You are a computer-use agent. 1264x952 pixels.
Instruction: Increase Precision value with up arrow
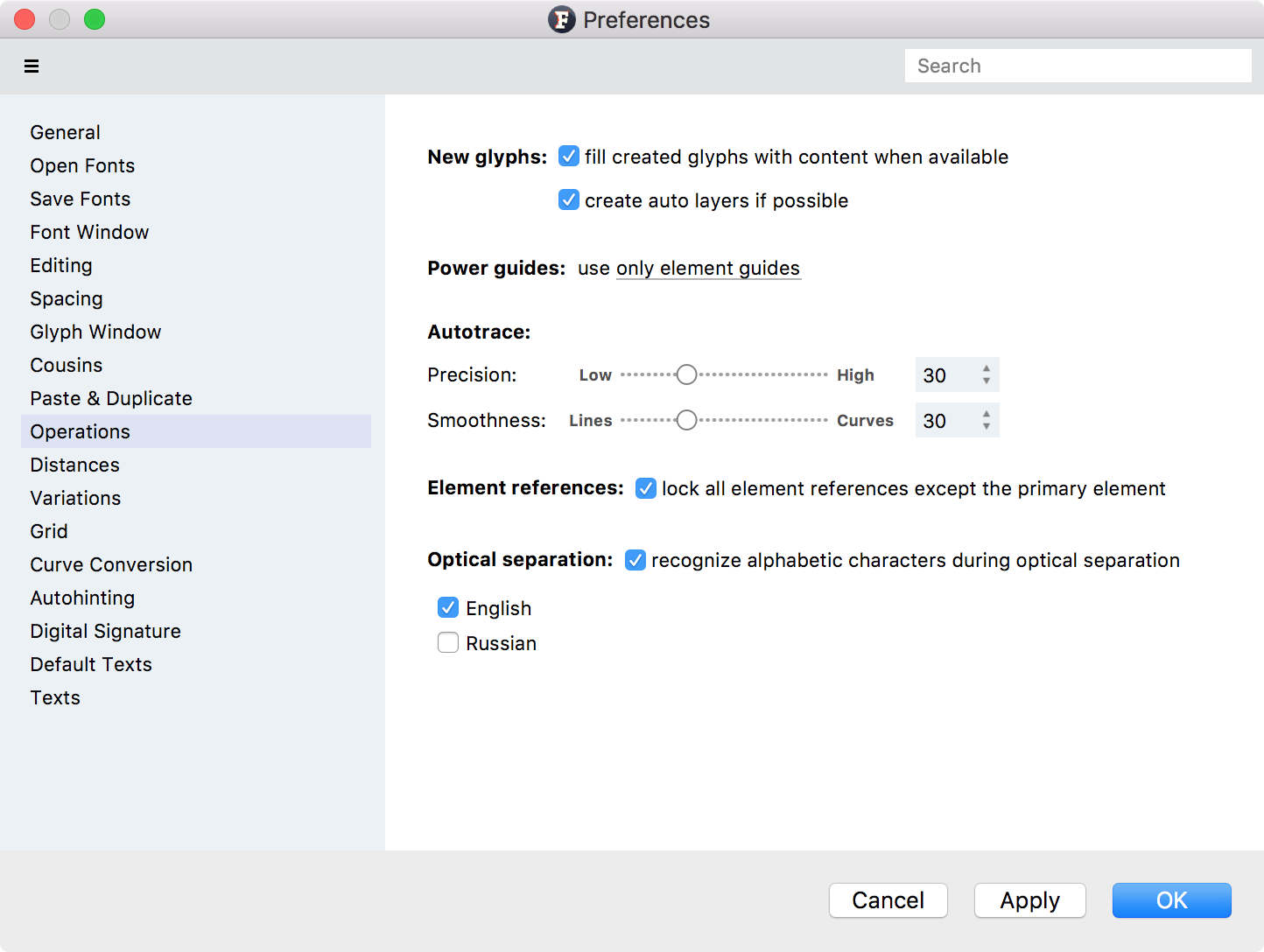pyautogui.click(x=987, y=368)
